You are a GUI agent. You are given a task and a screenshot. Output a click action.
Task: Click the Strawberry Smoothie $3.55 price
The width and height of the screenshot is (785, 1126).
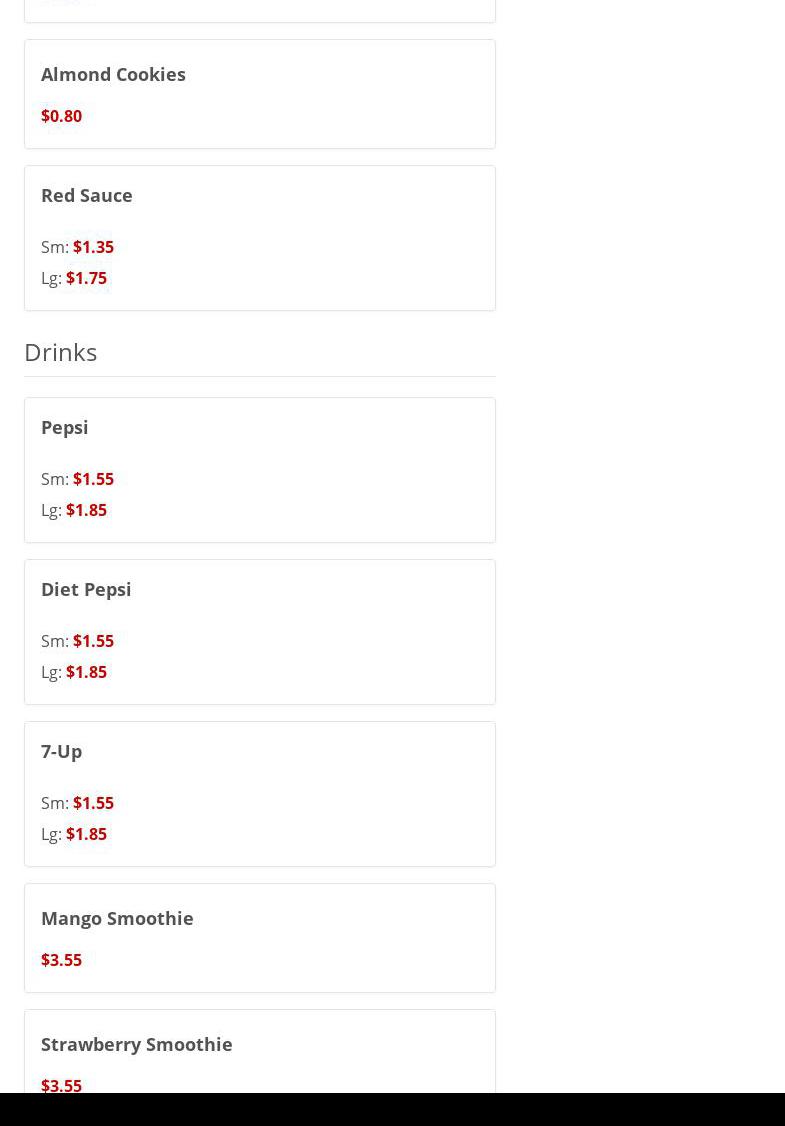(x=61, y=1086)
